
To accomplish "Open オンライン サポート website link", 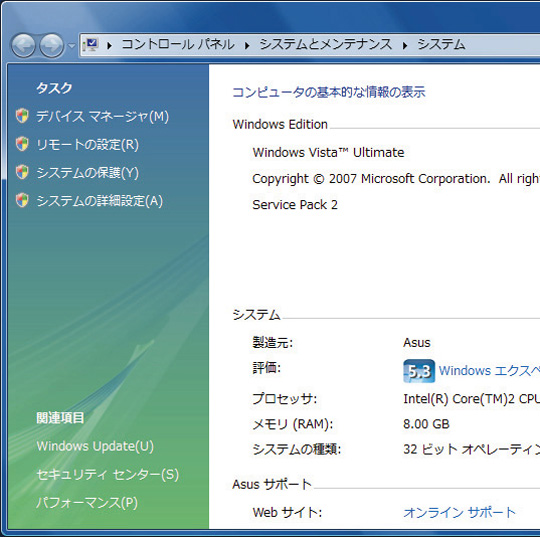I will click(x=459, y=513).
